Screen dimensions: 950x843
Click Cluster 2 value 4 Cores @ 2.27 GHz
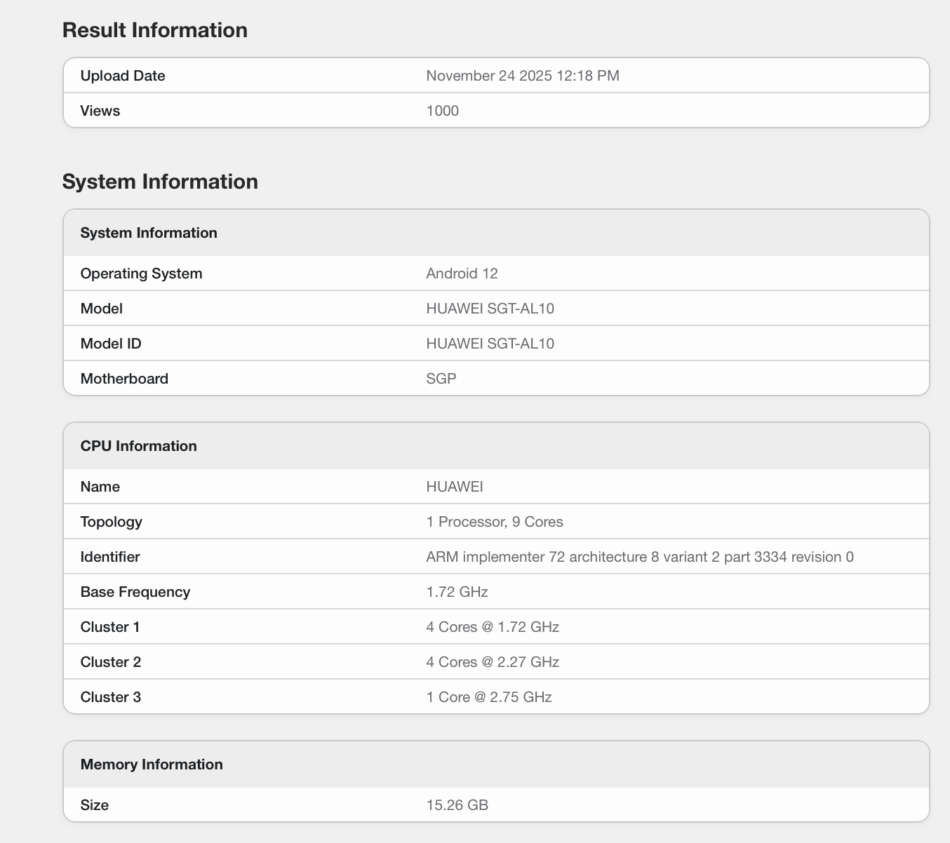coord(492,662)
